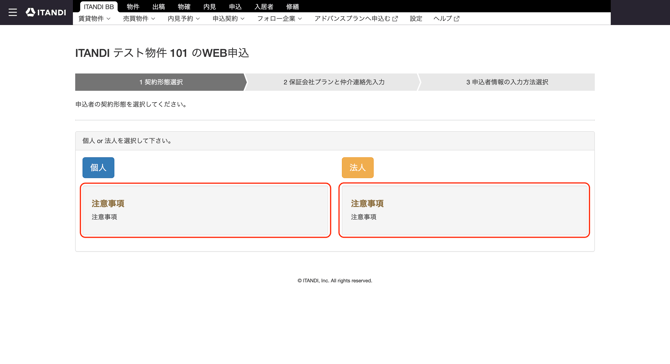Click step 1 契約形態選択
The width and height of the screenshot is (670, 364).
[x=161, y=82]
